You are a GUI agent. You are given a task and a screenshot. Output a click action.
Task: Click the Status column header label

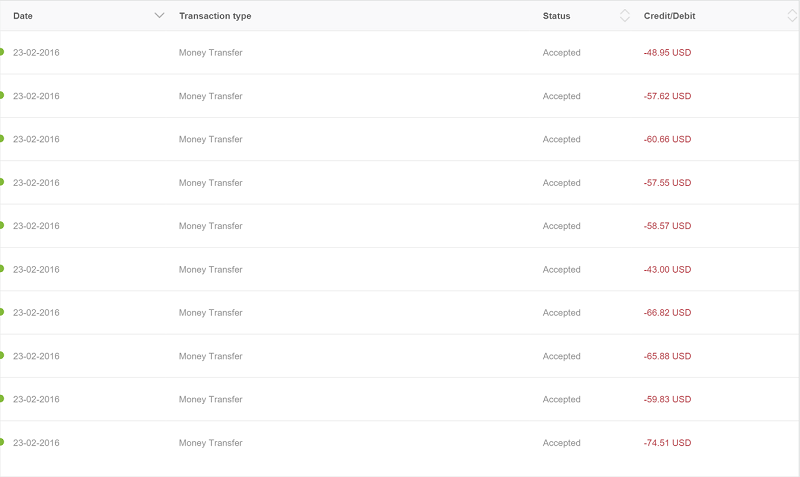click(x=556, y=16)
